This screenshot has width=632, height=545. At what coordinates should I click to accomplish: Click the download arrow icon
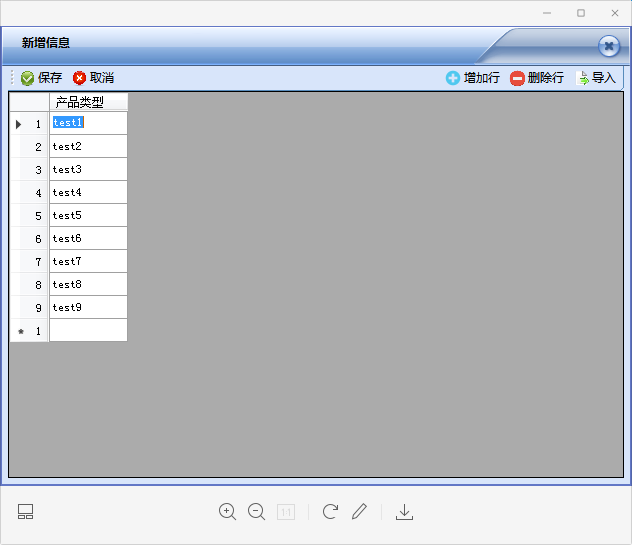pyautogui.click(x=404, y=512)
